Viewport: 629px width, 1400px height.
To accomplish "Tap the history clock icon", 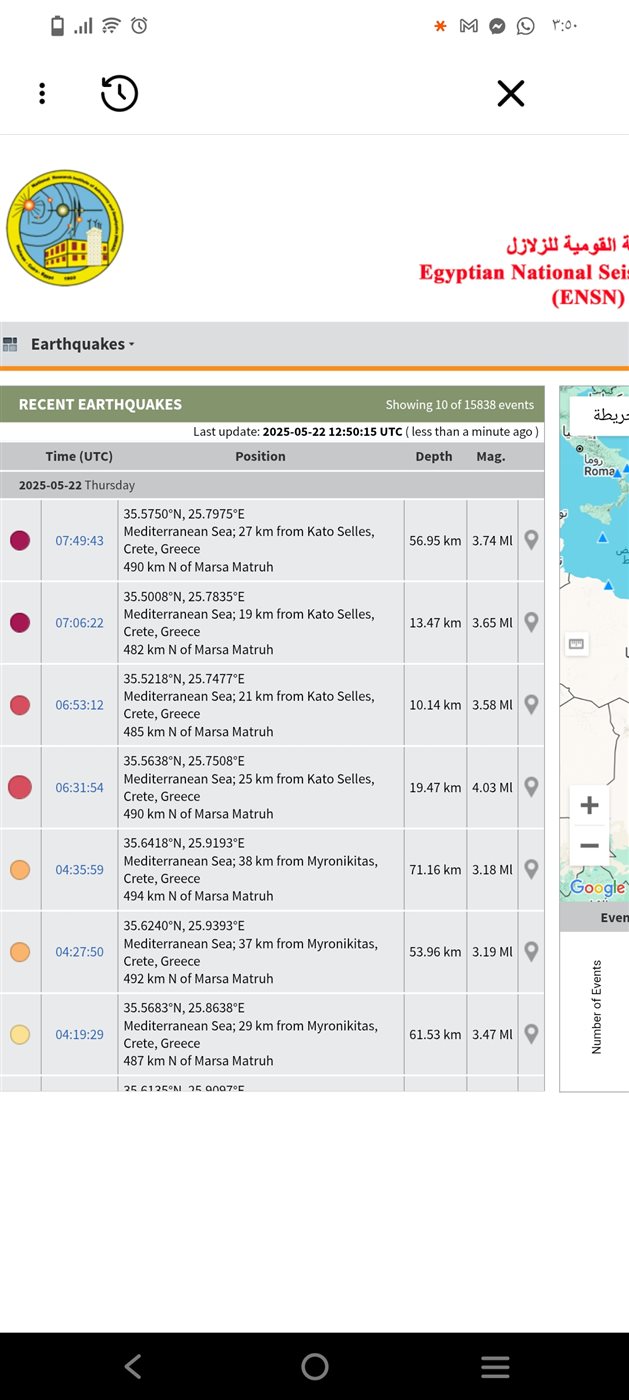I will 119,94.
